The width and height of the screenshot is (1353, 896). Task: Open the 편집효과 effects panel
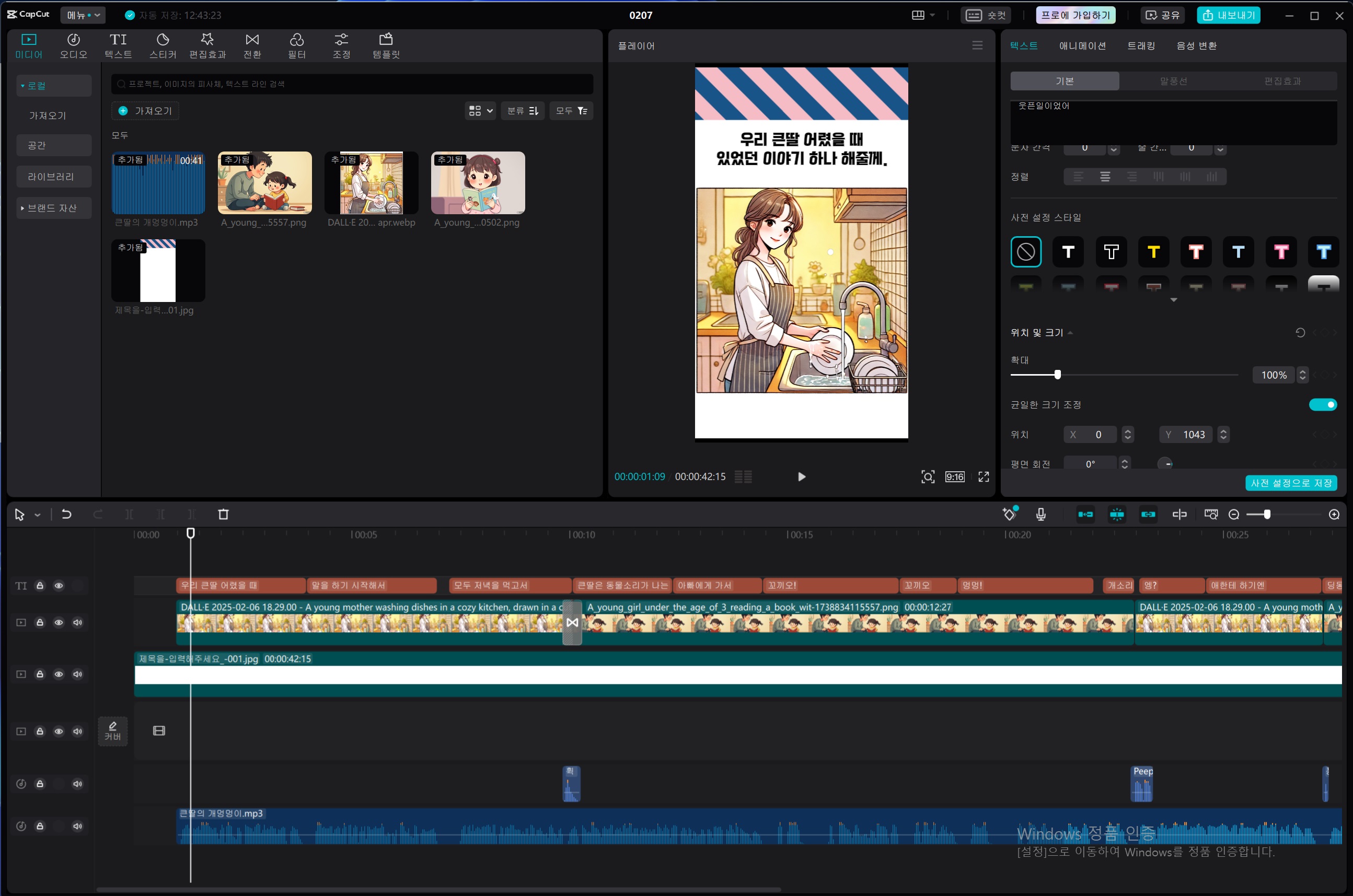(x=207, y=46)
